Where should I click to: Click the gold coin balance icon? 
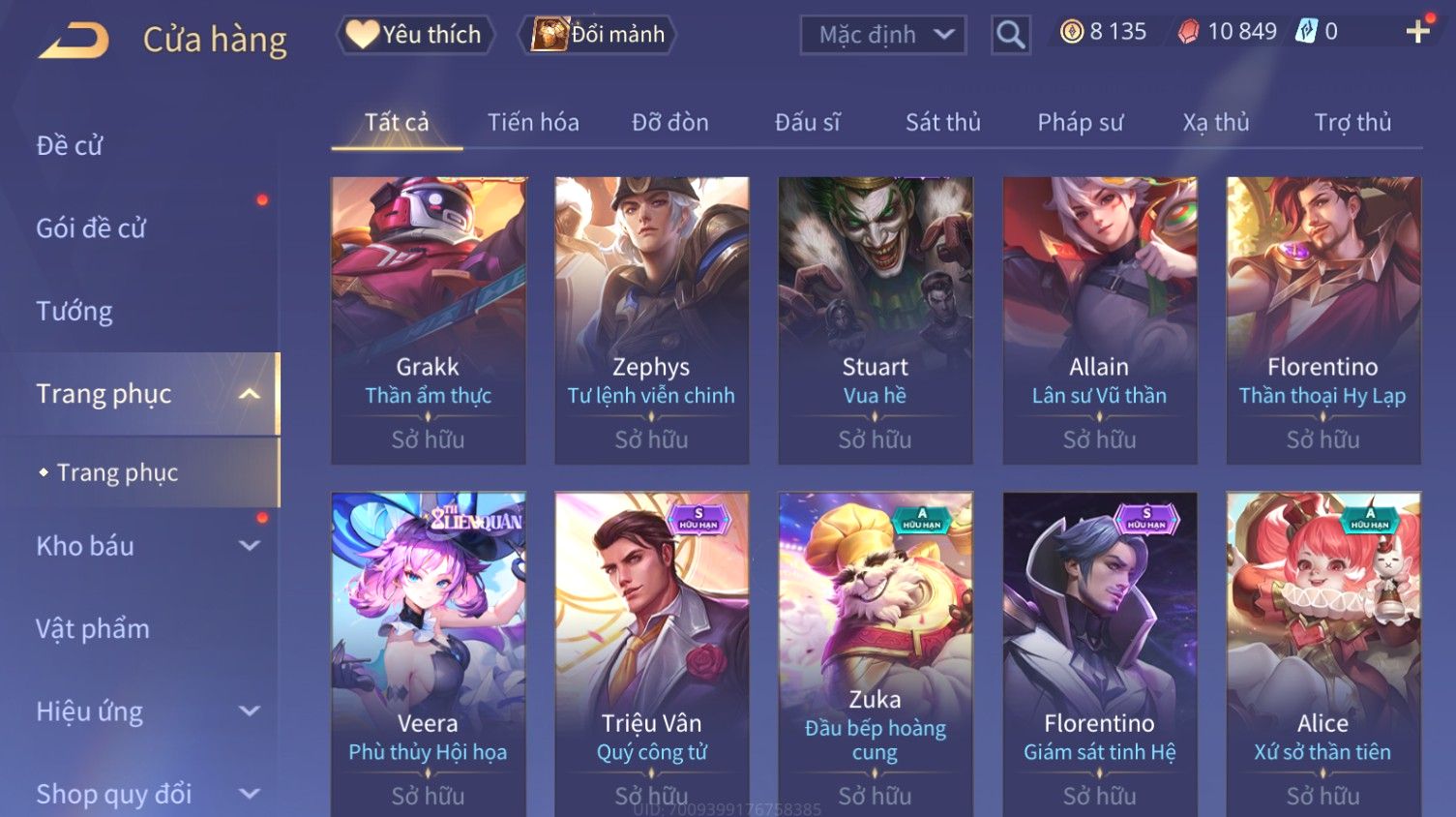pyautogui.click(x=1071, y=32)
